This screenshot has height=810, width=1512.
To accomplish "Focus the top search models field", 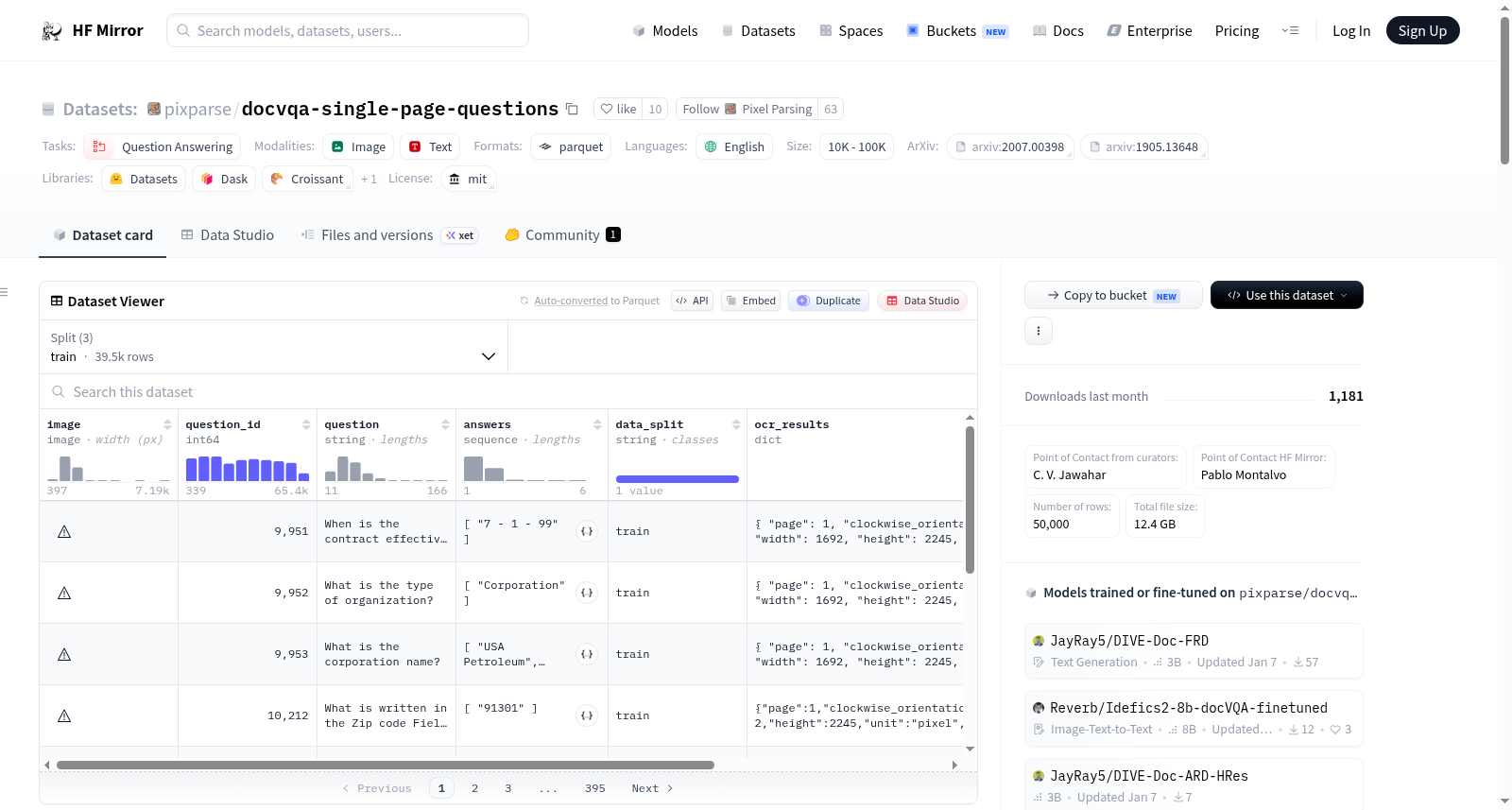I will point(348,30).
